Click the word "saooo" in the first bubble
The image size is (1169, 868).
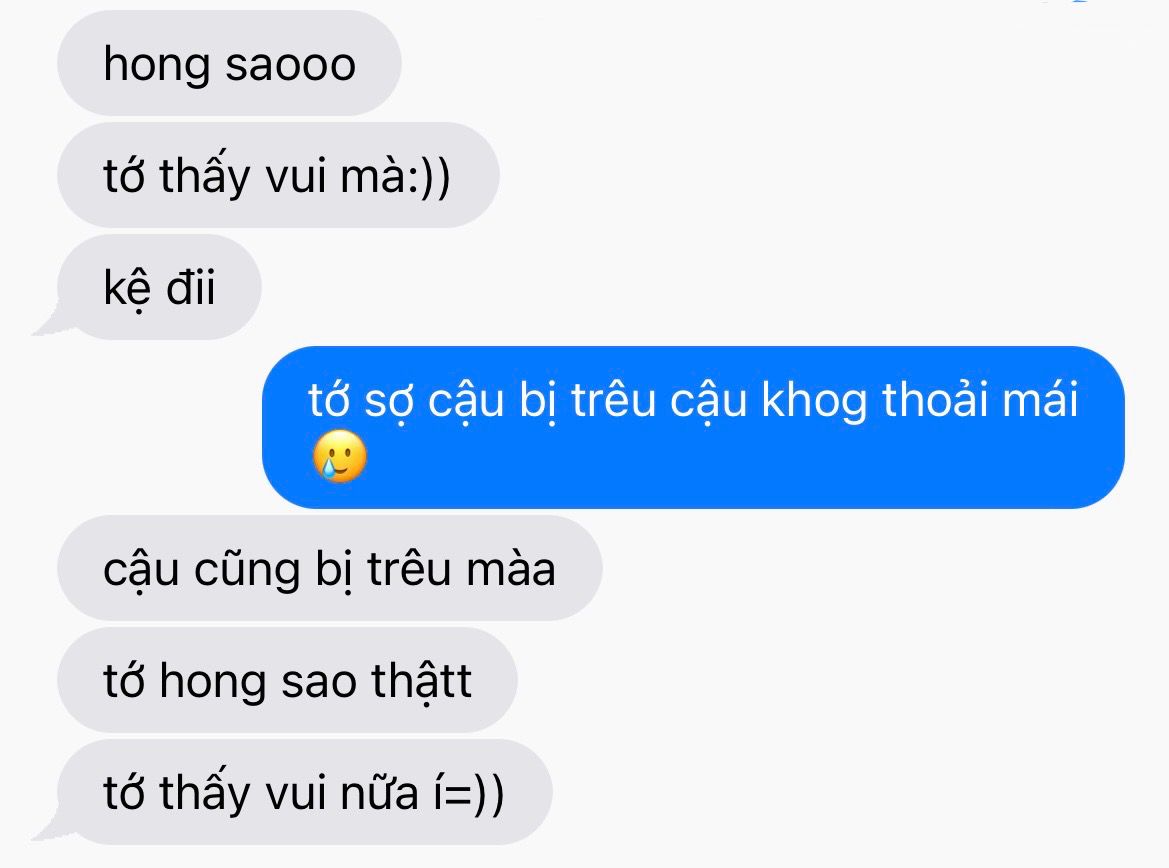pos(290,65)
